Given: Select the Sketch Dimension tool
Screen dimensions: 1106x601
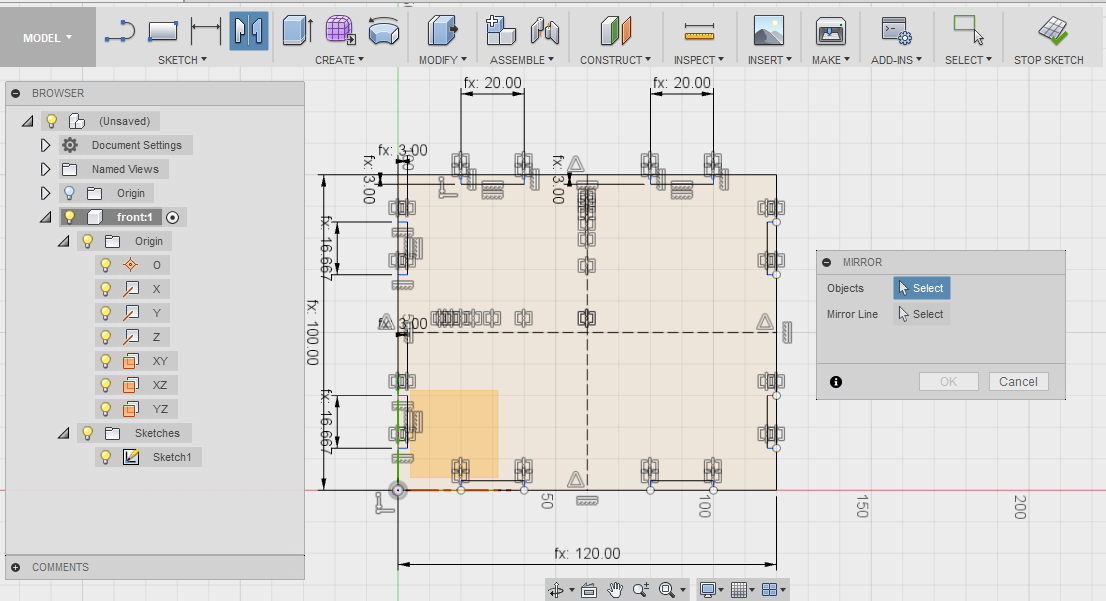Looking at the screenshot, I should (206, 32).
